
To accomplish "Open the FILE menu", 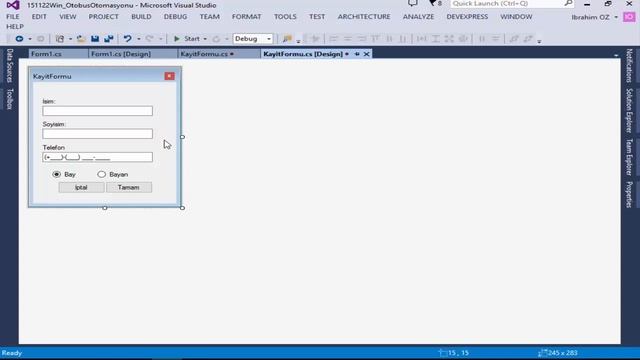I will coord(13,17).
